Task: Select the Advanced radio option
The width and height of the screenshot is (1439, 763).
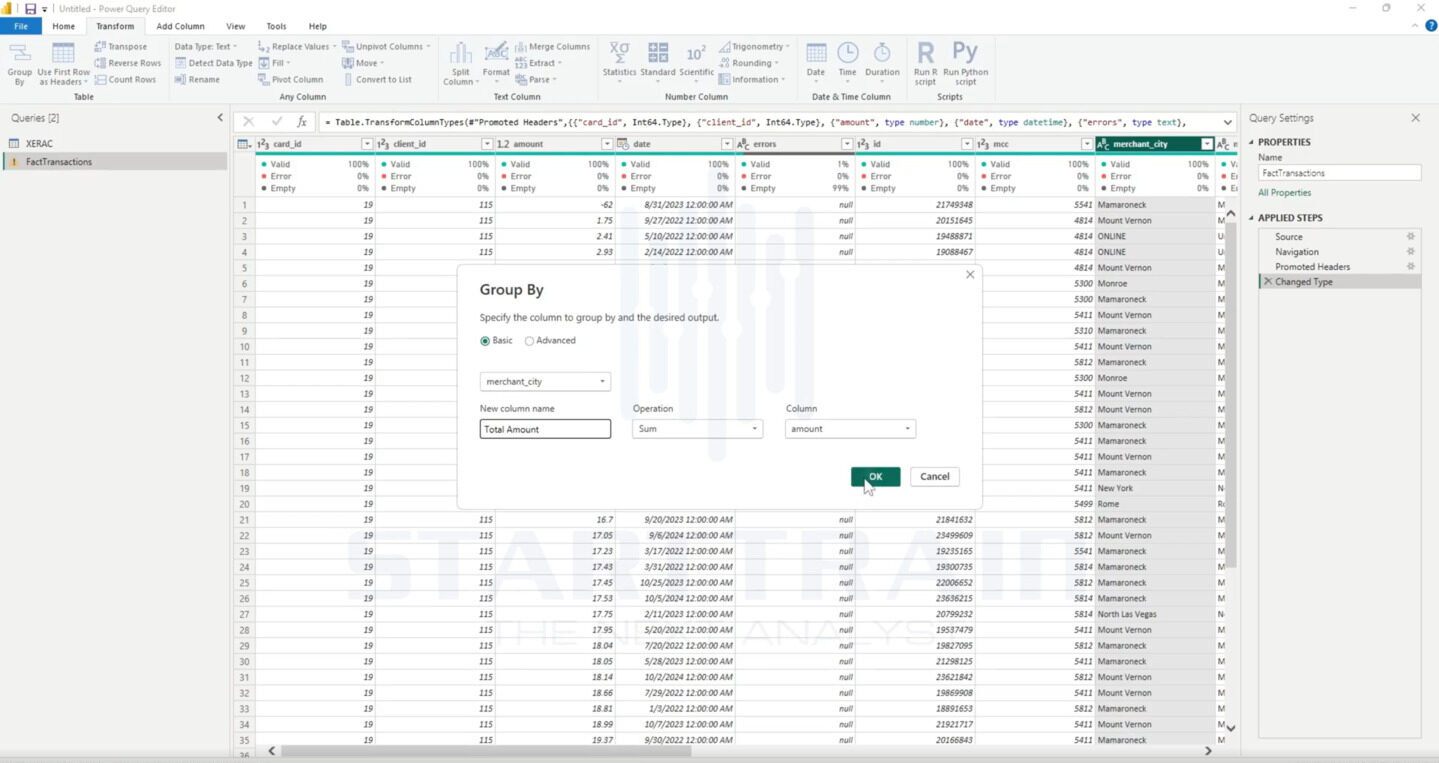Action: pyautogui.click(x=529, y=341)
